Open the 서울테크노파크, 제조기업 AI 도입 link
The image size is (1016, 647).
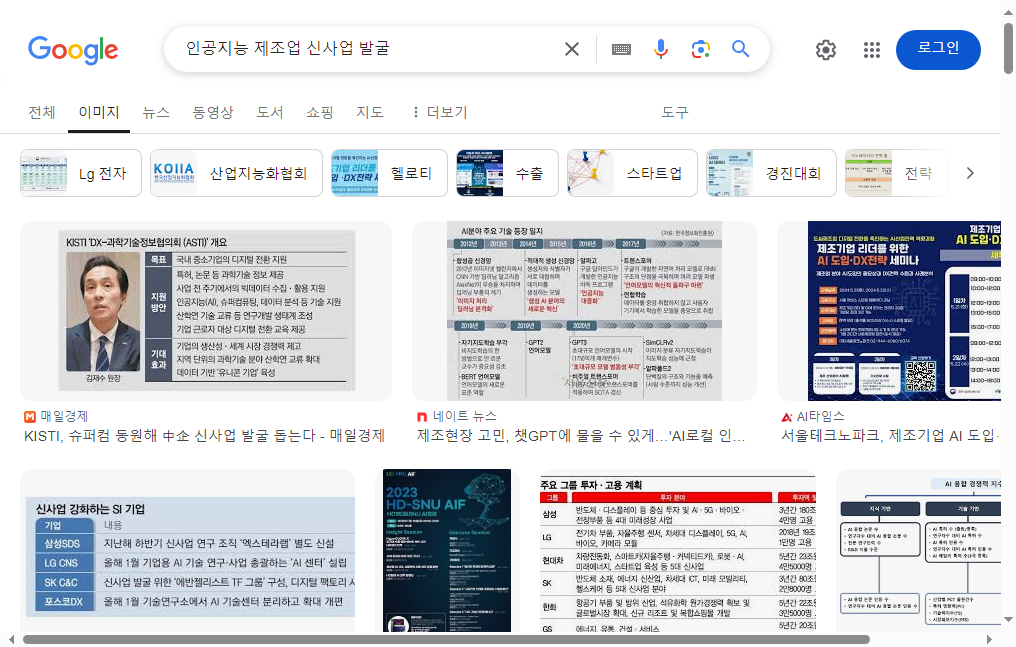pos(891,436)
